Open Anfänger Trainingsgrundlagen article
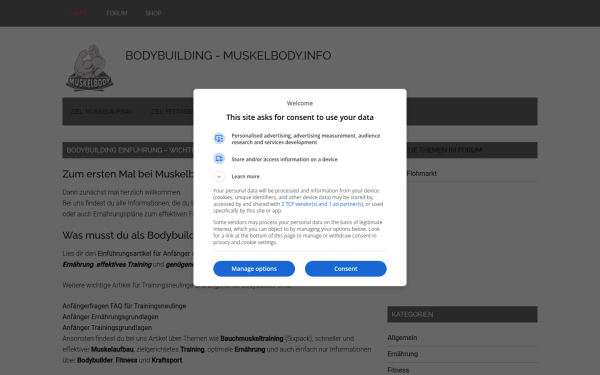Image resolution: width=600 pixels, height=375 pixels. [107, 328]
